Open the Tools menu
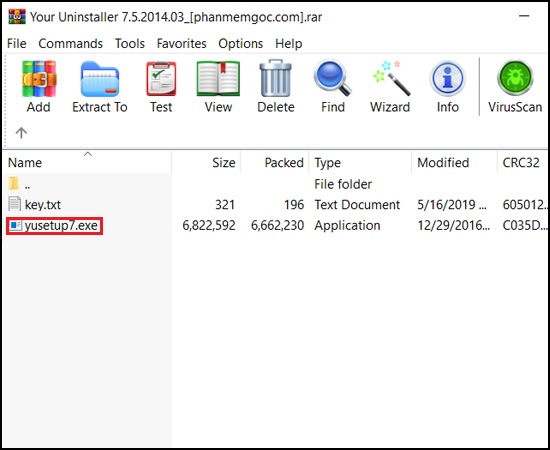 pos(130,43)
